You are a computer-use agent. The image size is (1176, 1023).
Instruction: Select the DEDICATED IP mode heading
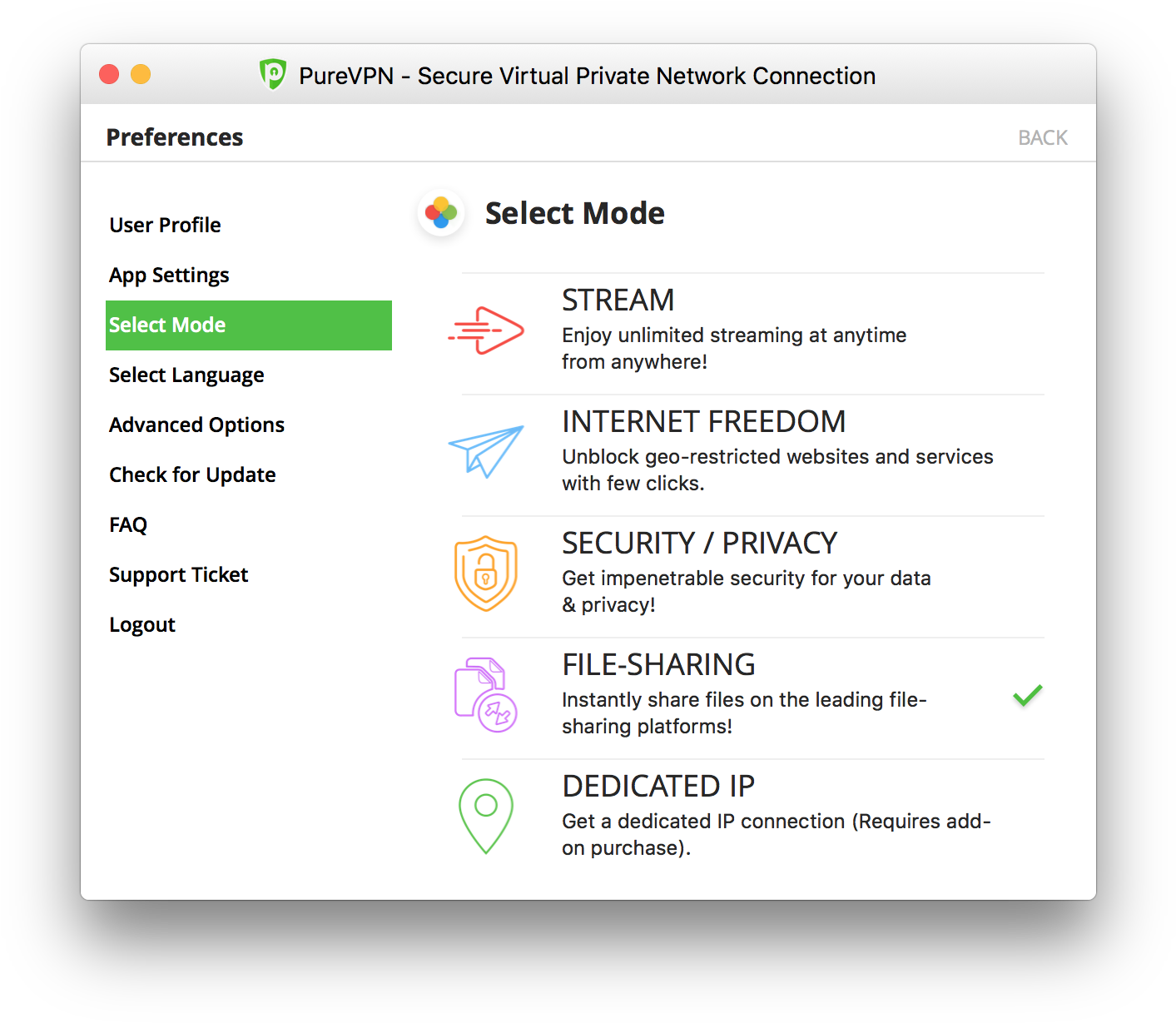pos(658,786)
